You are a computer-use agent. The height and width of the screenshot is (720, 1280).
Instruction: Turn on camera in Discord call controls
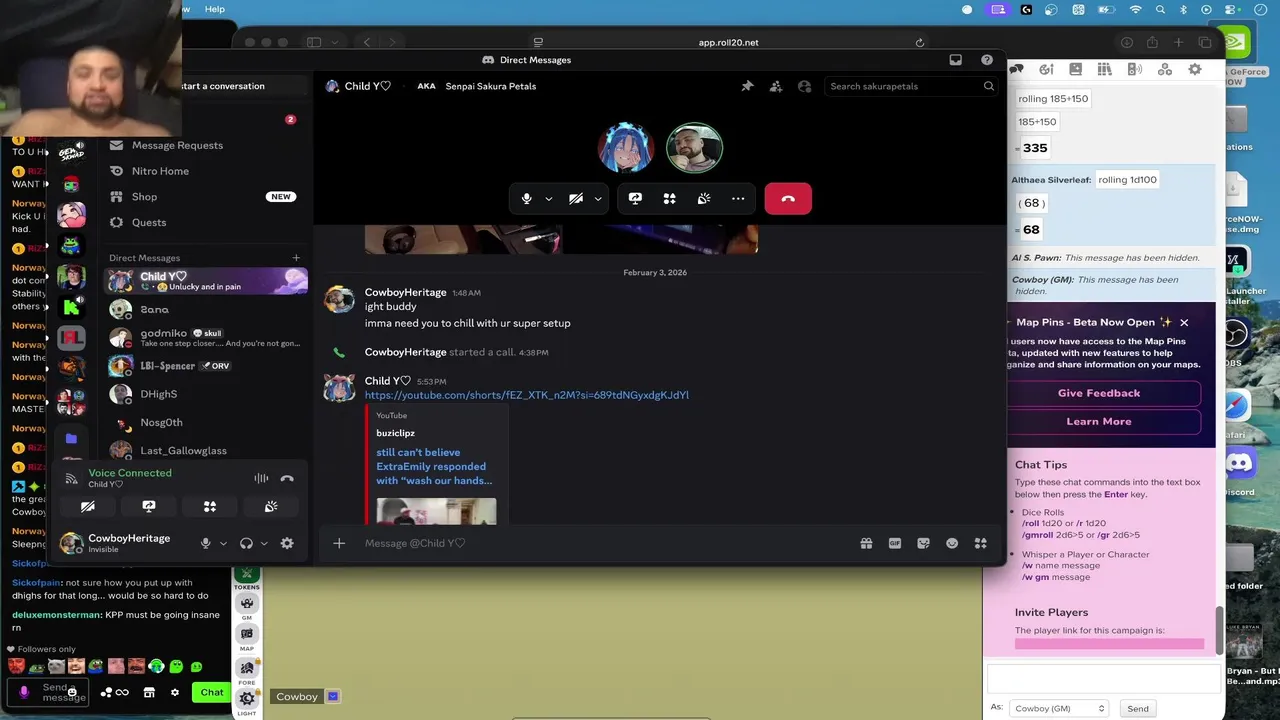coord(576,199)
